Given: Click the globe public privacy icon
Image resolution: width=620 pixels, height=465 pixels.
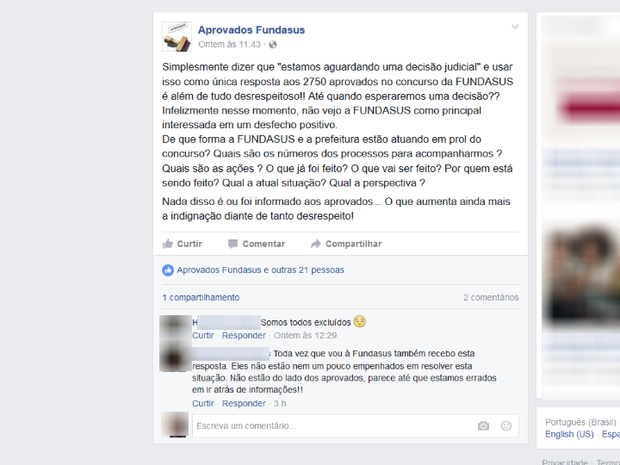Looking at the screenshot, I should coord(272,45).
